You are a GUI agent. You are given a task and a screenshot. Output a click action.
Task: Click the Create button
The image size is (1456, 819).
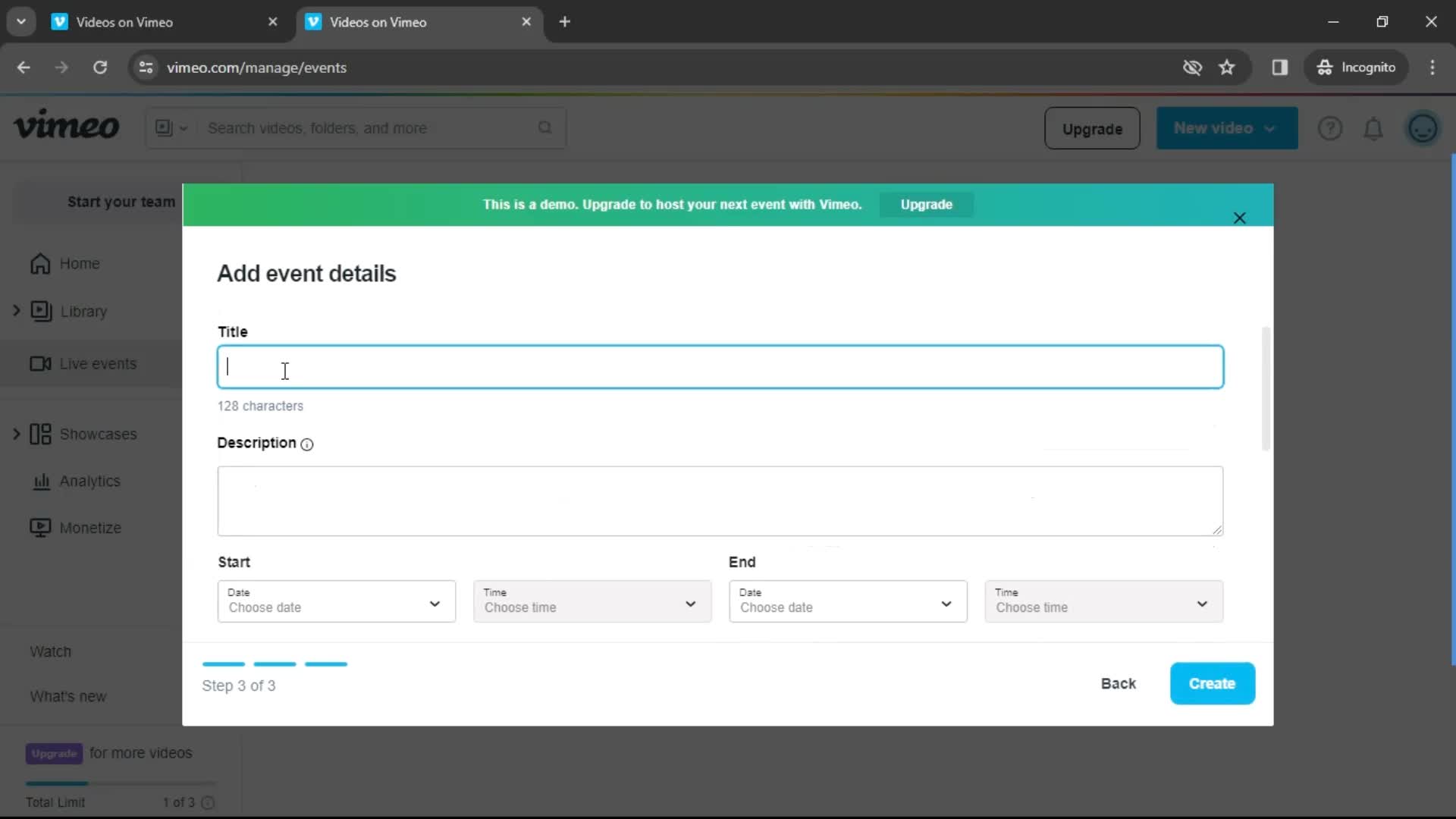click(x=1212, y=683)
